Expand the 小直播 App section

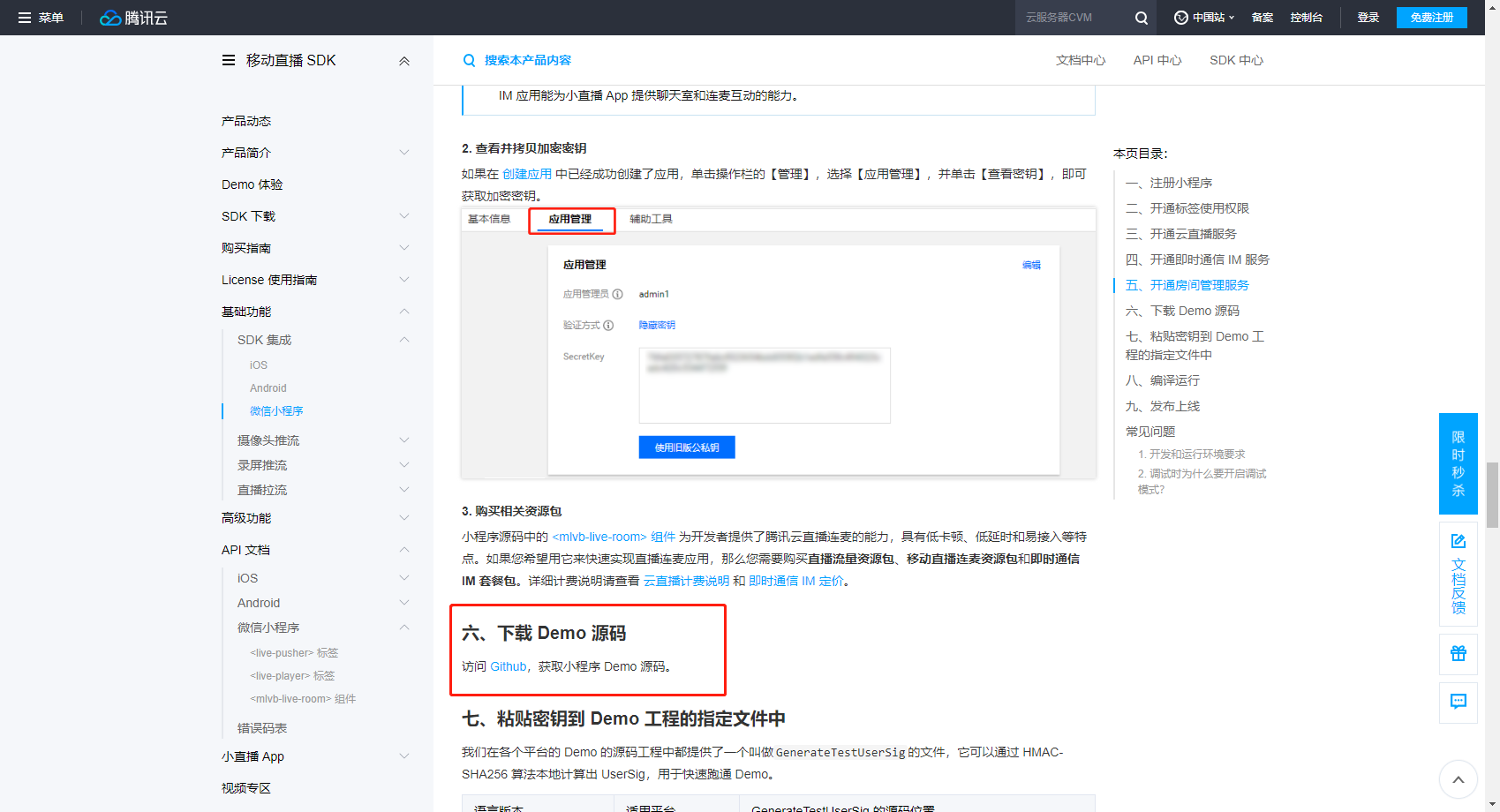point(404,756)
